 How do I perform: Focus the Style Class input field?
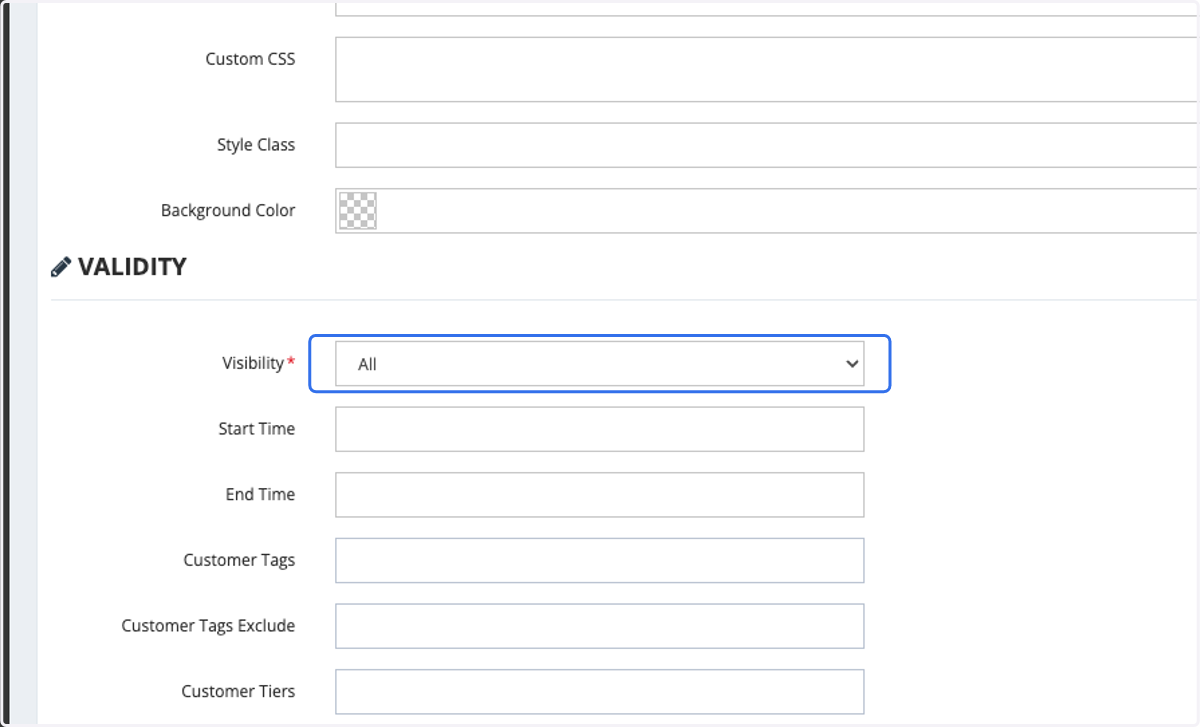tap(766, 145)
